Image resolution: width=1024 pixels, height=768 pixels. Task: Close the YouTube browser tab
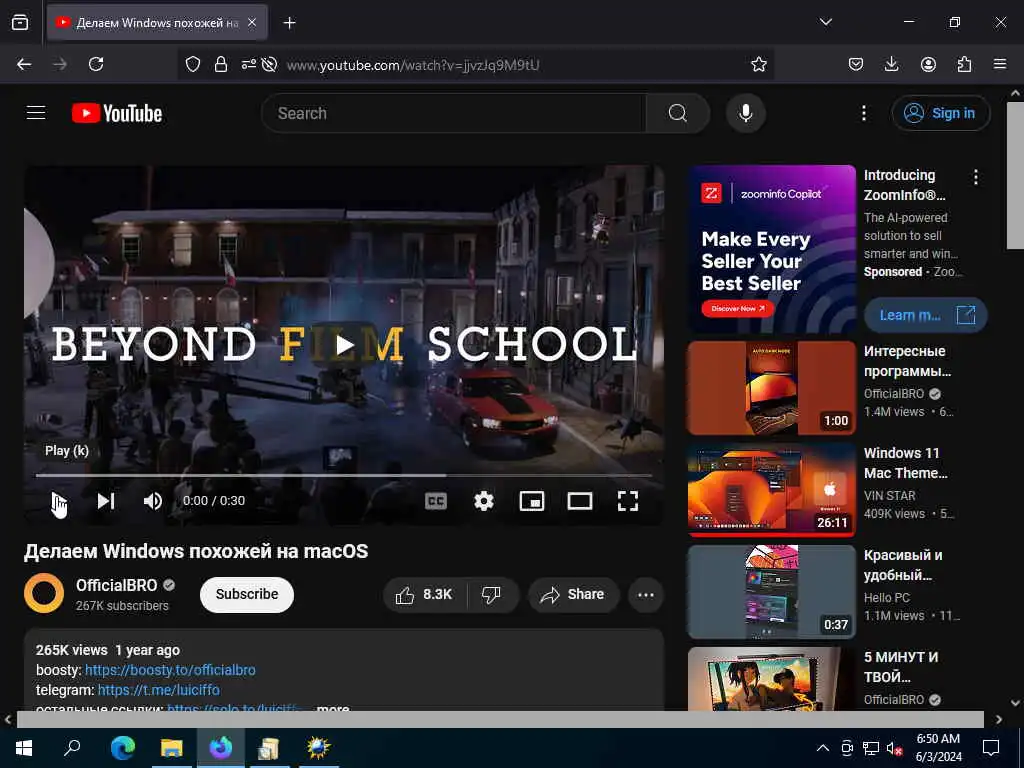point(252,22)
